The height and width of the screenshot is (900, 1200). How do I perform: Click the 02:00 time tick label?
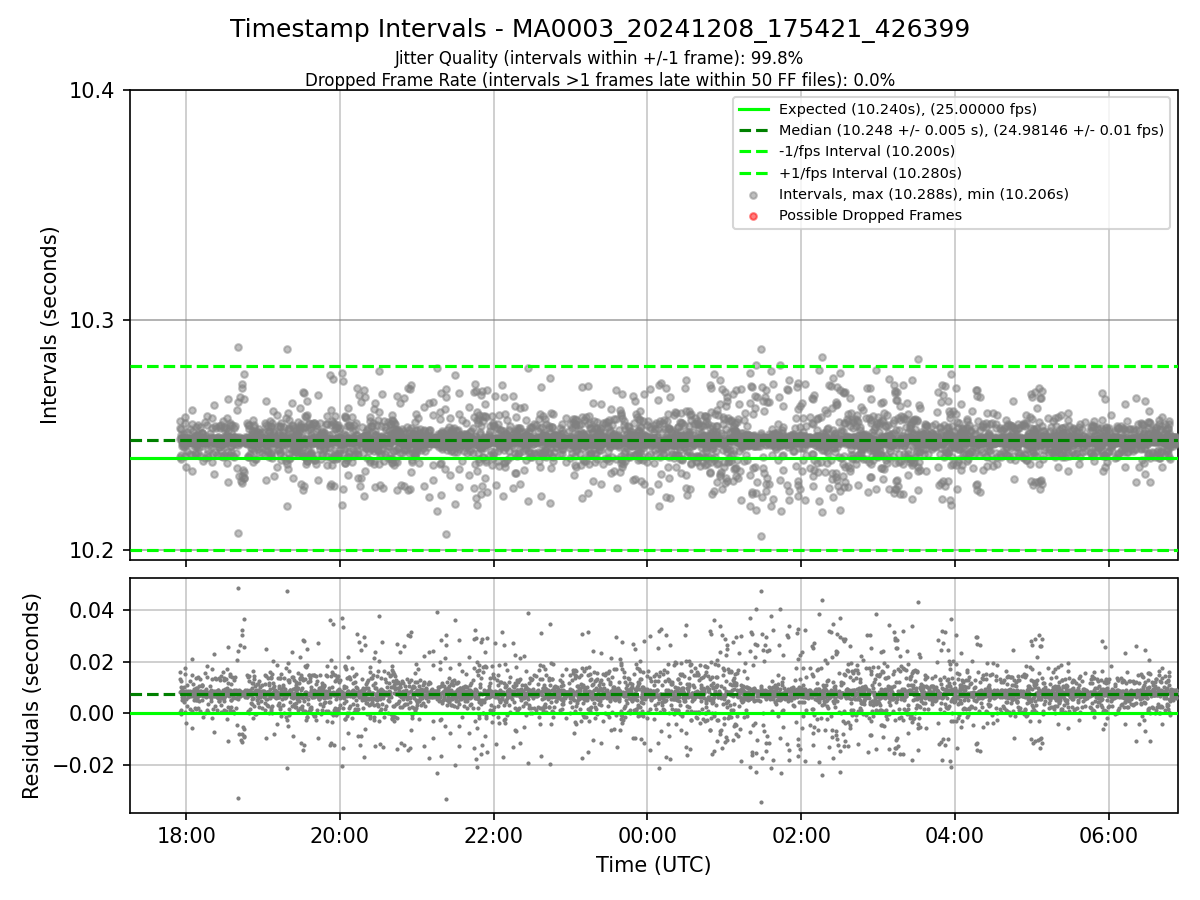click(801, 835)
